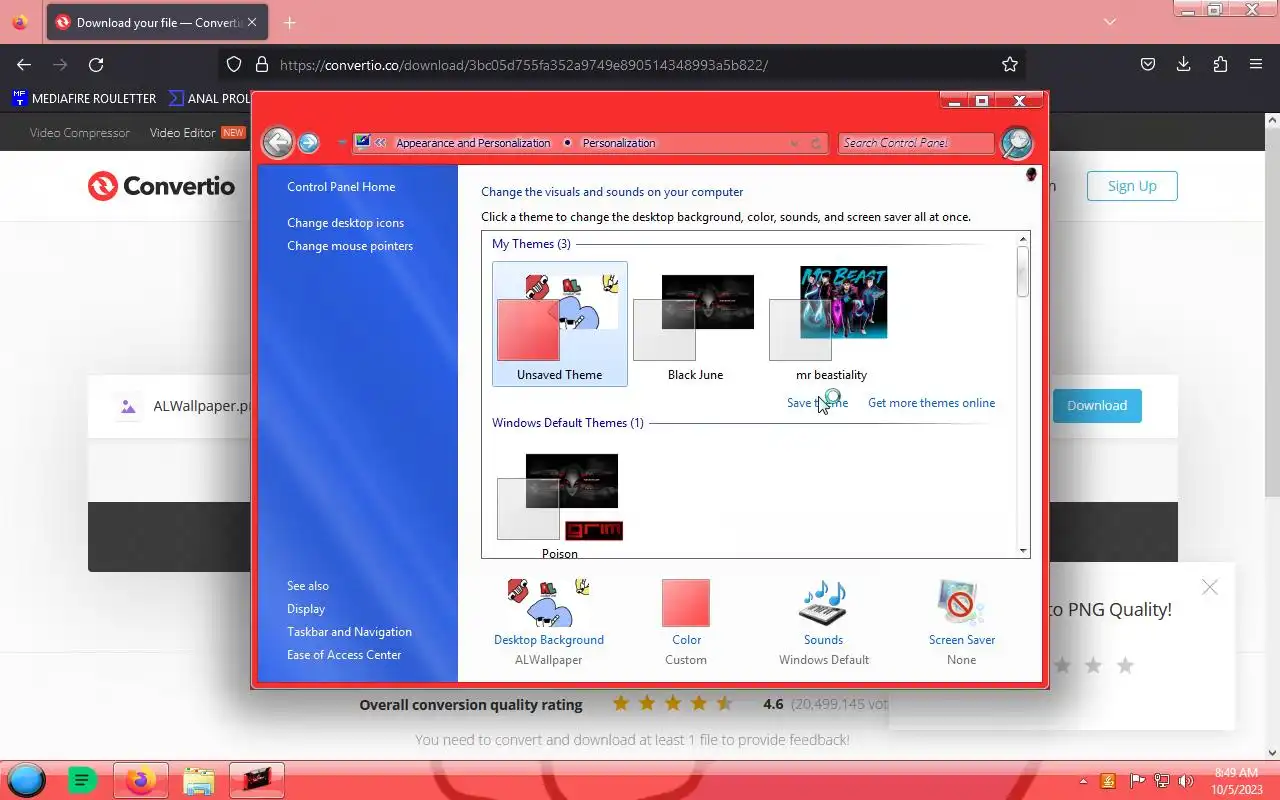Open the Firefox extensions icon

coord(1220,65)
